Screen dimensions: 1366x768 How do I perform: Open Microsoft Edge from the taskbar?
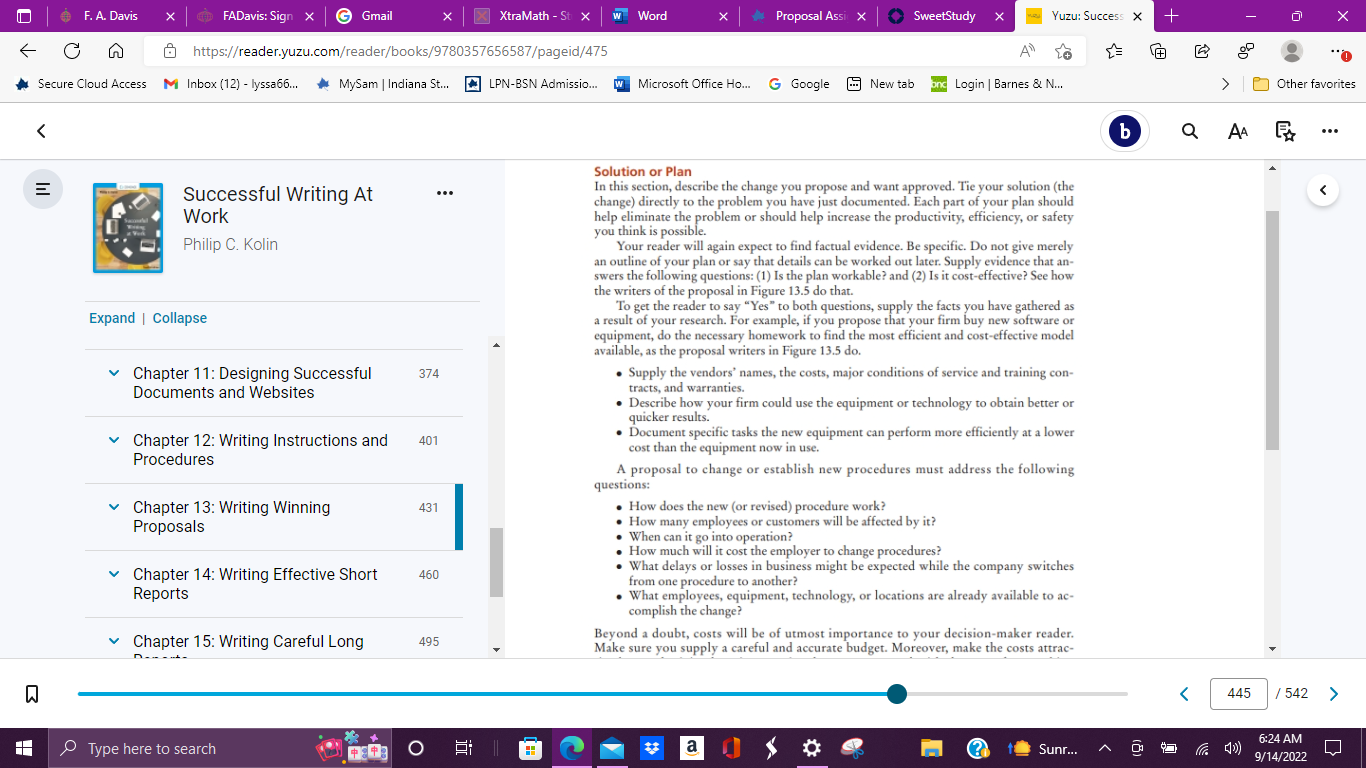[x=572, y=748]
